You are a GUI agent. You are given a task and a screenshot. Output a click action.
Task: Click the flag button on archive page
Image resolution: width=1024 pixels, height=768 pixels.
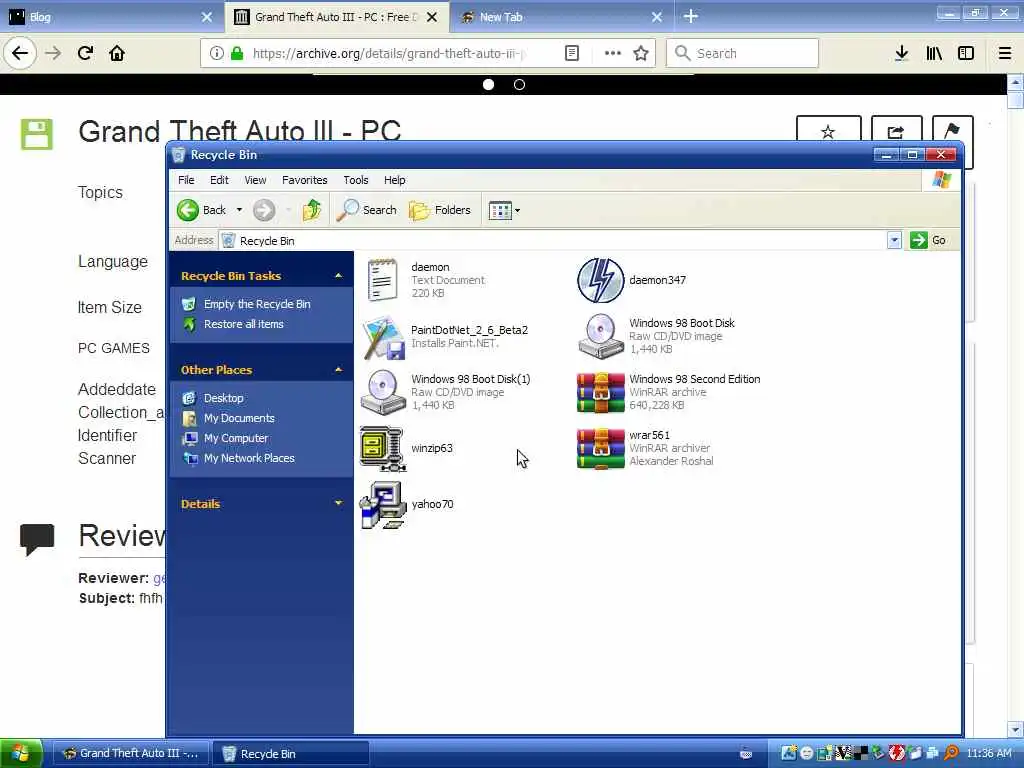tap(952, 131)
